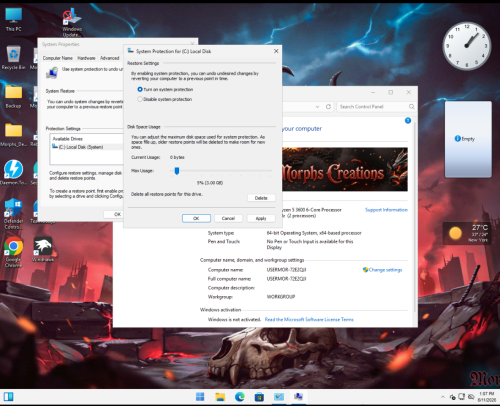Show hidden tray icons chevron
This screenshot has width=500, height=406.
443,397
